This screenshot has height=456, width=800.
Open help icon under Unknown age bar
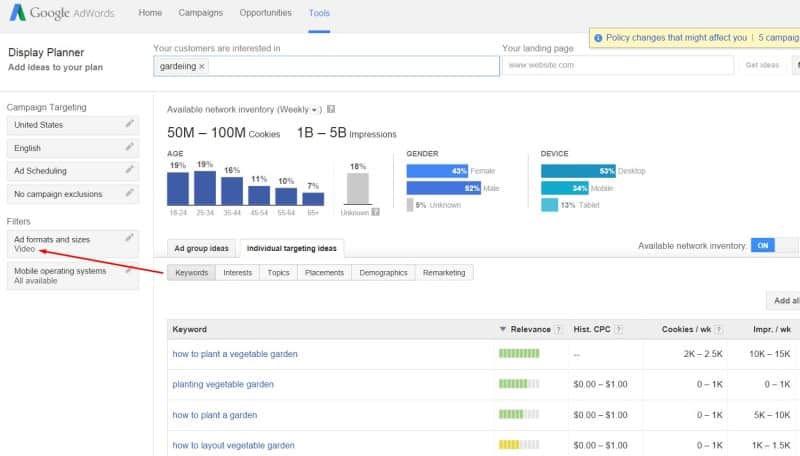[376, 212]
